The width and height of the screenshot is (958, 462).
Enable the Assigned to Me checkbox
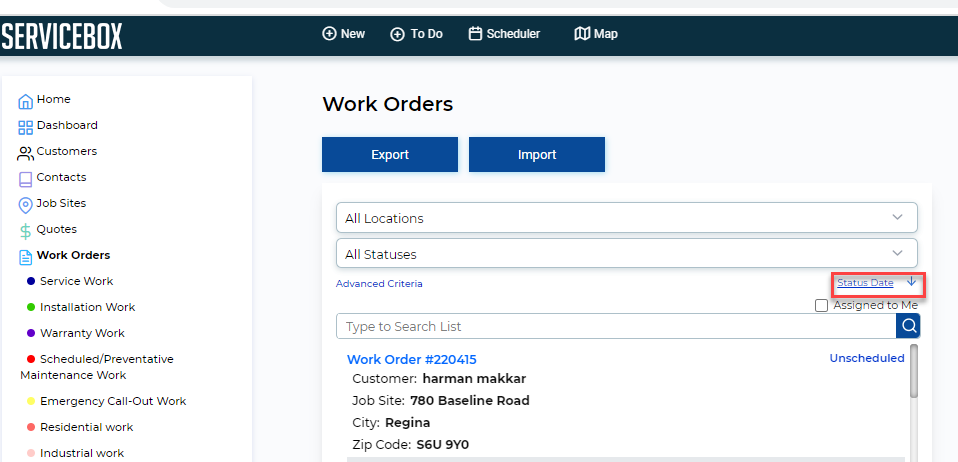pos(822,305)
